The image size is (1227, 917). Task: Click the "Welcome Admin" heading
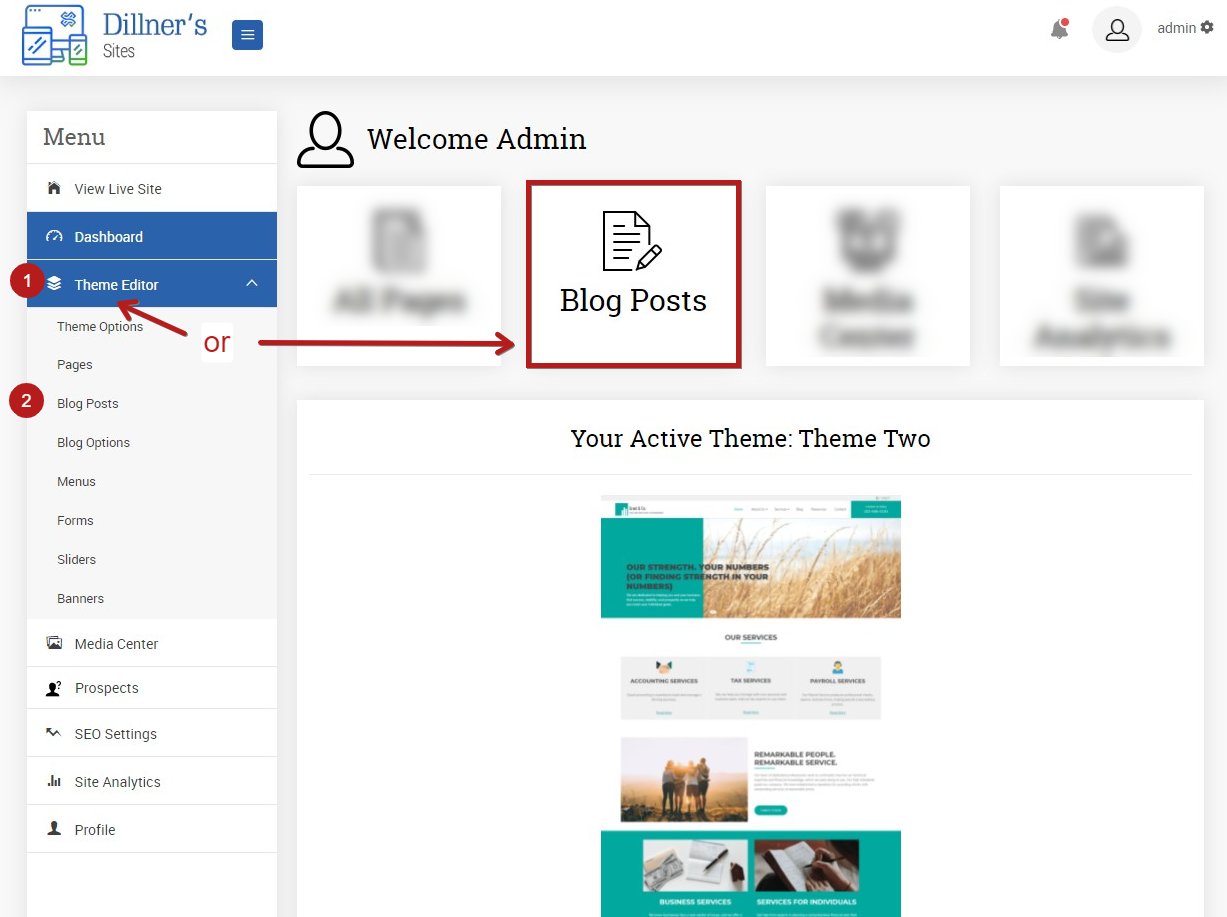click(x=477, y=139)
